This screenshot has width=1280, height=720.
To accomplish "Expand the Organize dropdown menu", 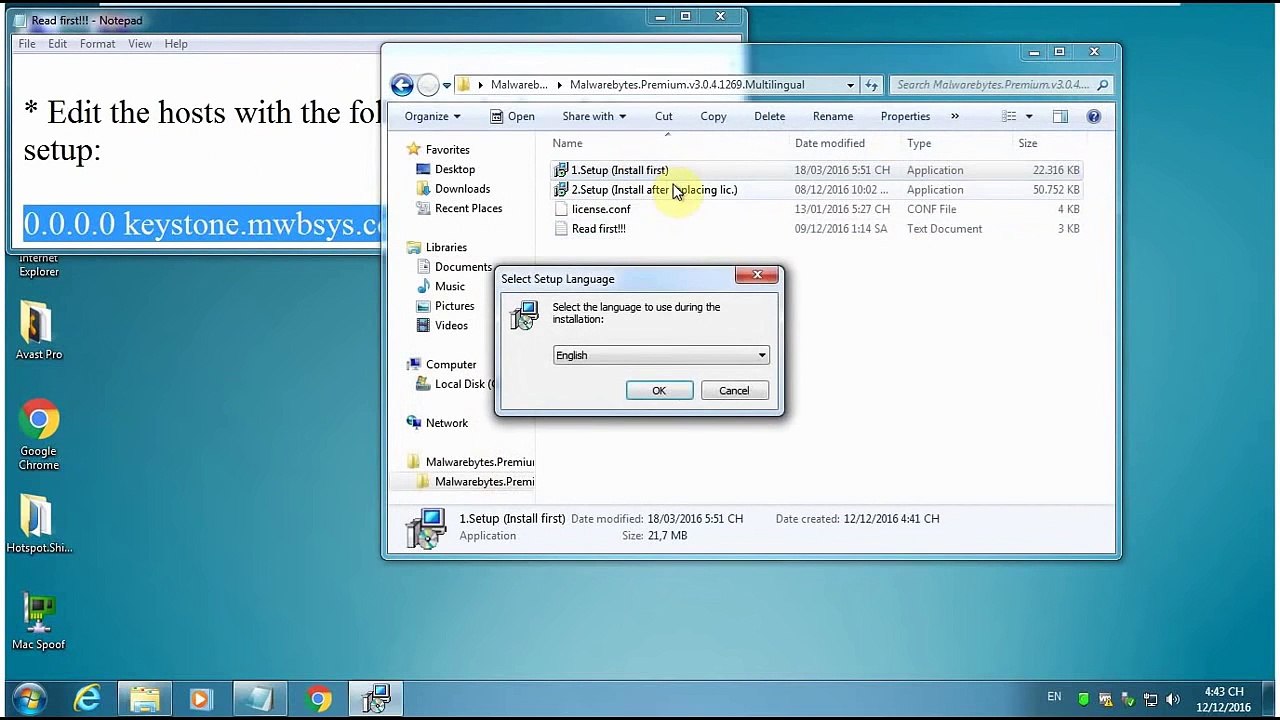I will tap(433, 116).
